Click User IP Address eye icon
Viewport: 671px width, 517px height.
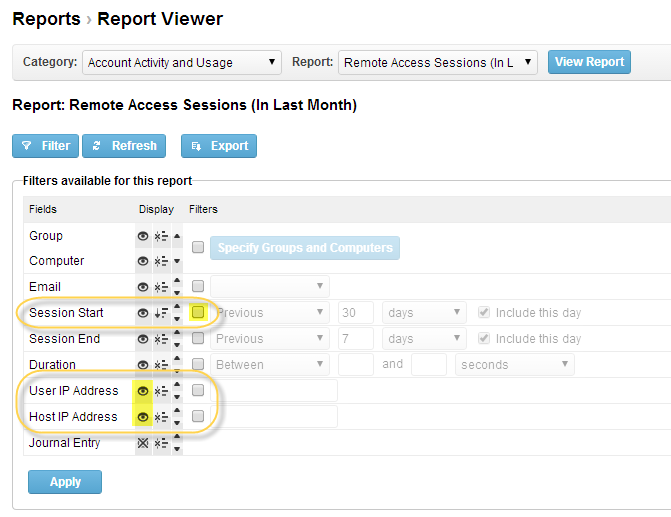click(143, 391)
